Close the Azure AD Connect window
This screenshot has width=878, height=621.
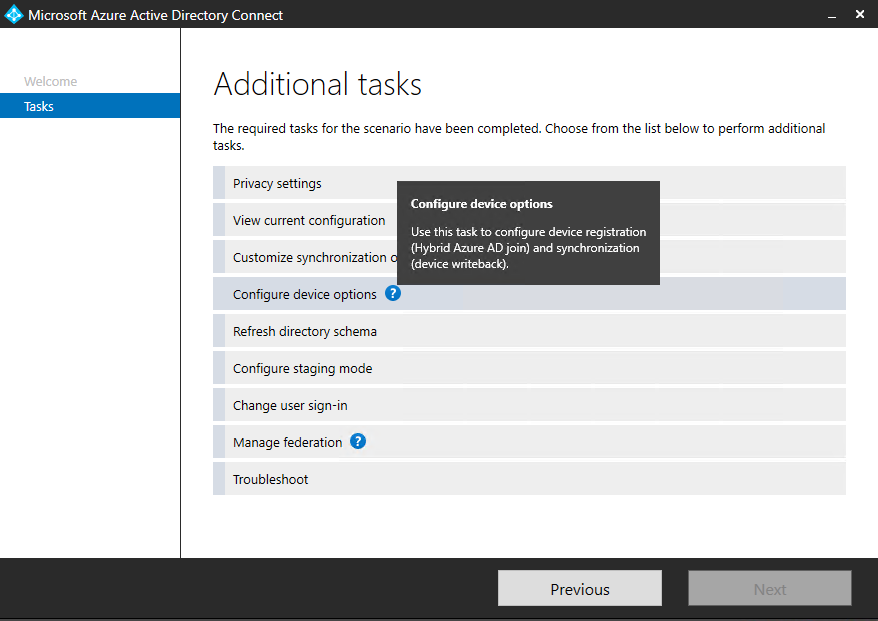click(x=860, y=15)
